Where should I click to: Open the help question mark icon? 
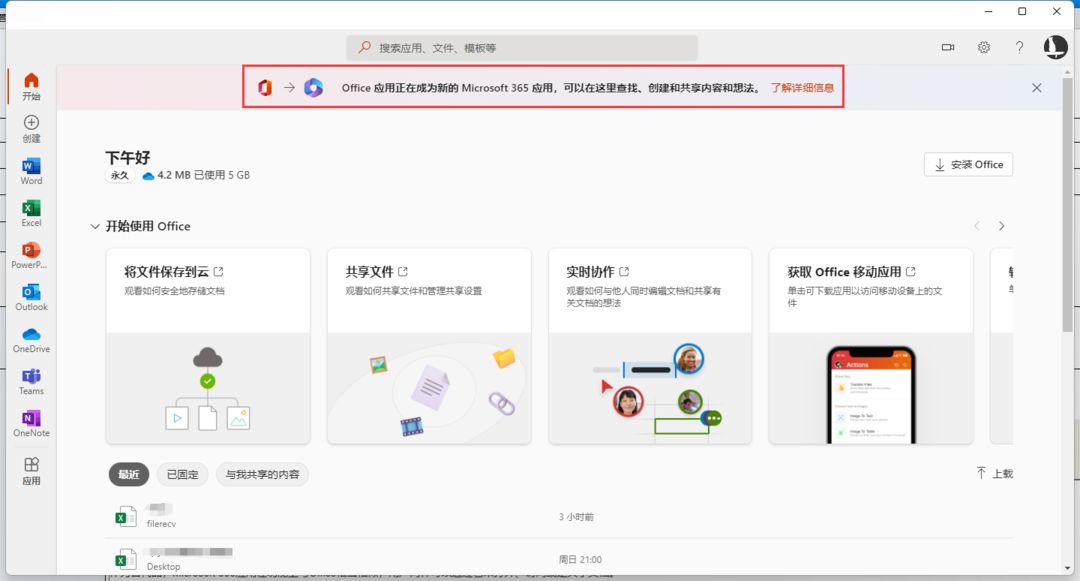[1019, 47]
